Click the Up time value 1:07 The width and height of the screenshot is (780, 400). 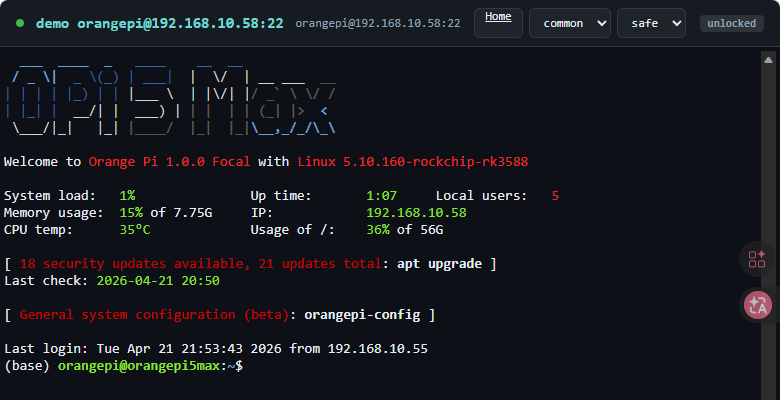click(x=382, y=196)
